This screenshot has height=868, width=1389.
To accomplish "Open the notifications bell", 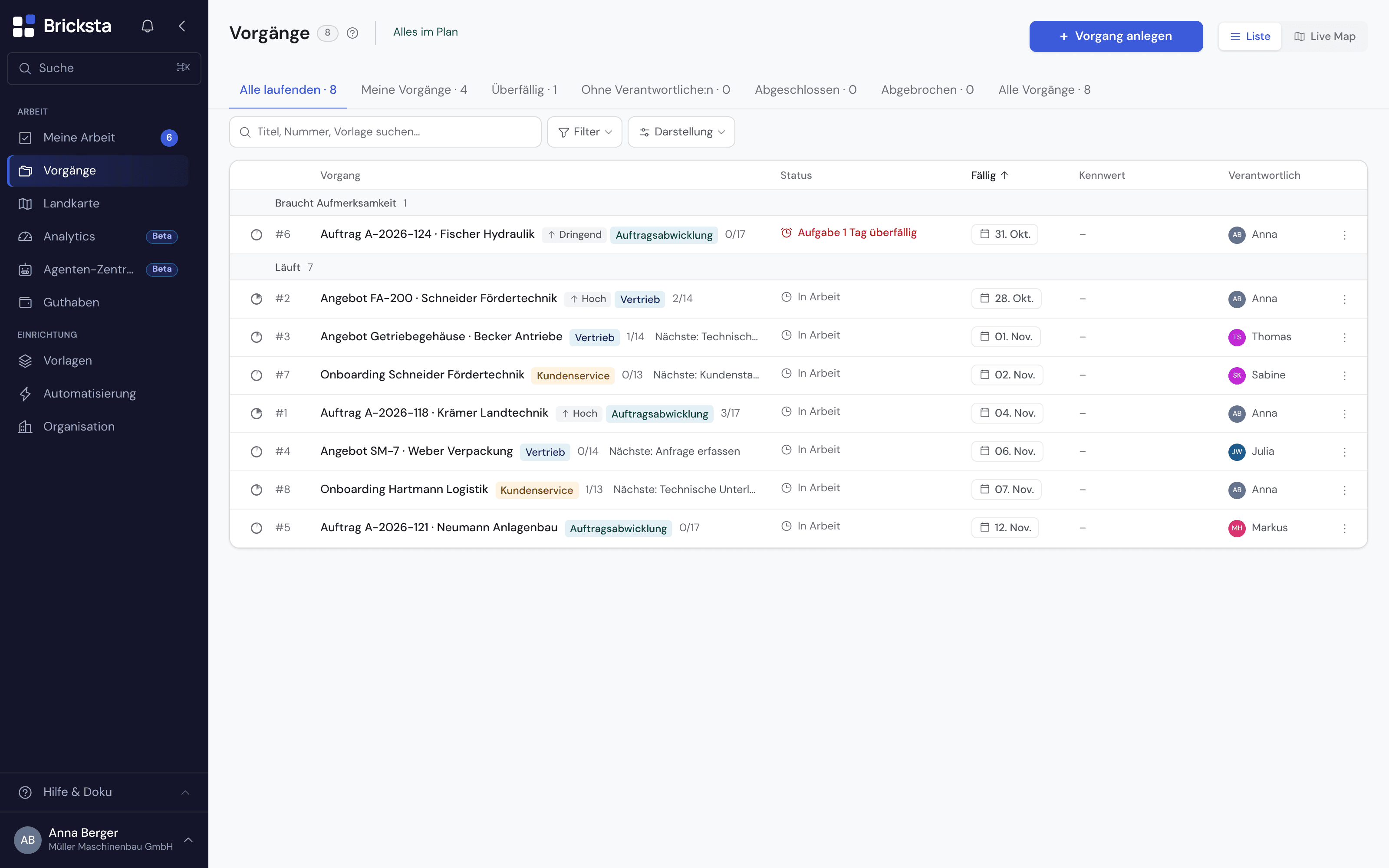I will click(x=148, y=26).
